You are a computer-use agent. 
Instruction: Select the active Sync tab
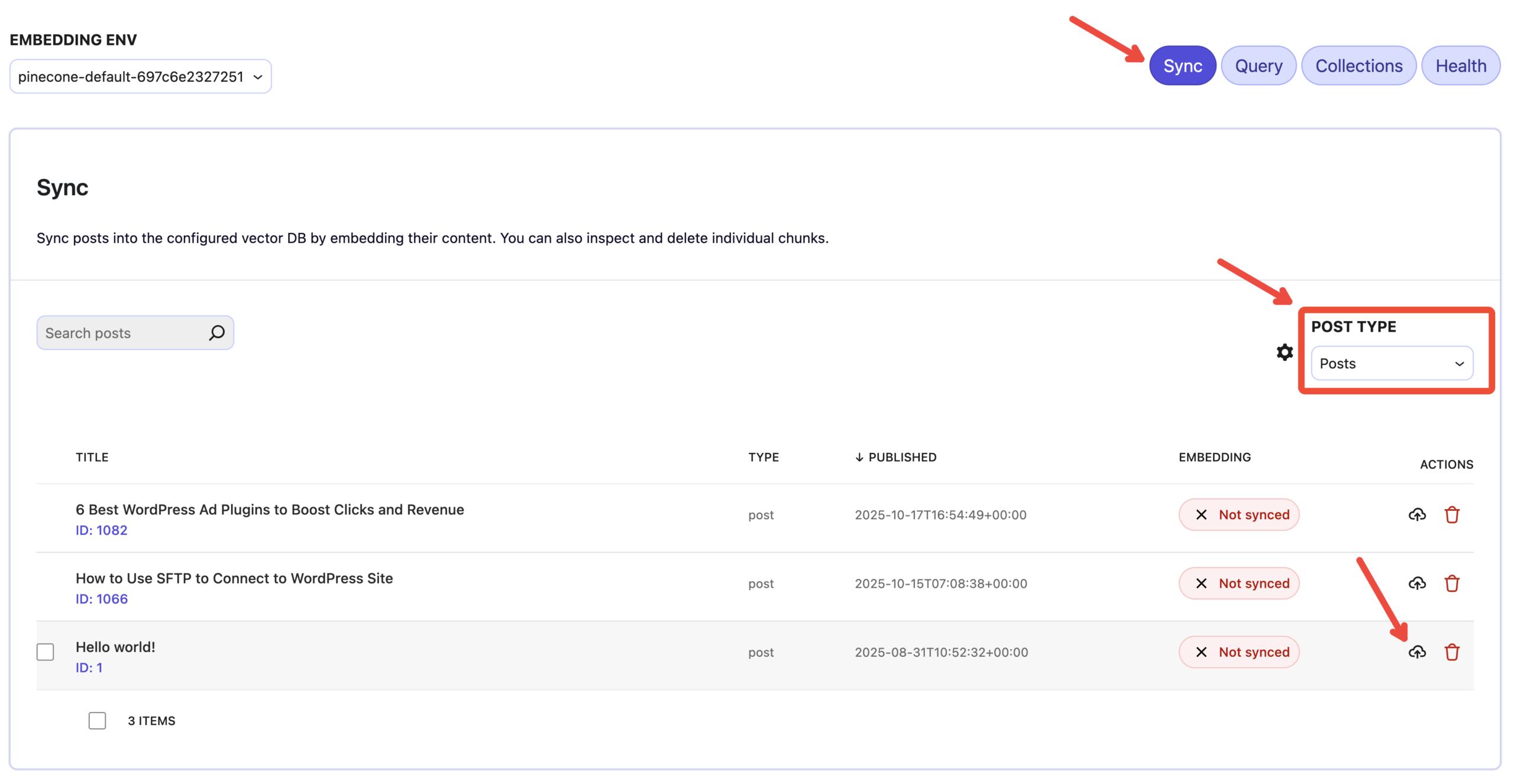pyautogui.click(x=1182, y=66)
